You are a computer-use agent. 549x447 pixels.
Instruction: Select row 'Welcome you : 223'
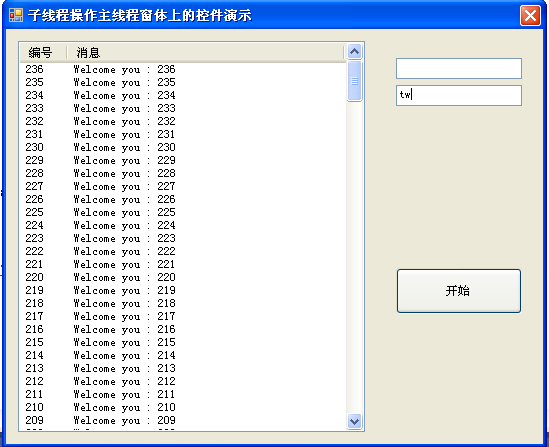click(x=183, y=238)
